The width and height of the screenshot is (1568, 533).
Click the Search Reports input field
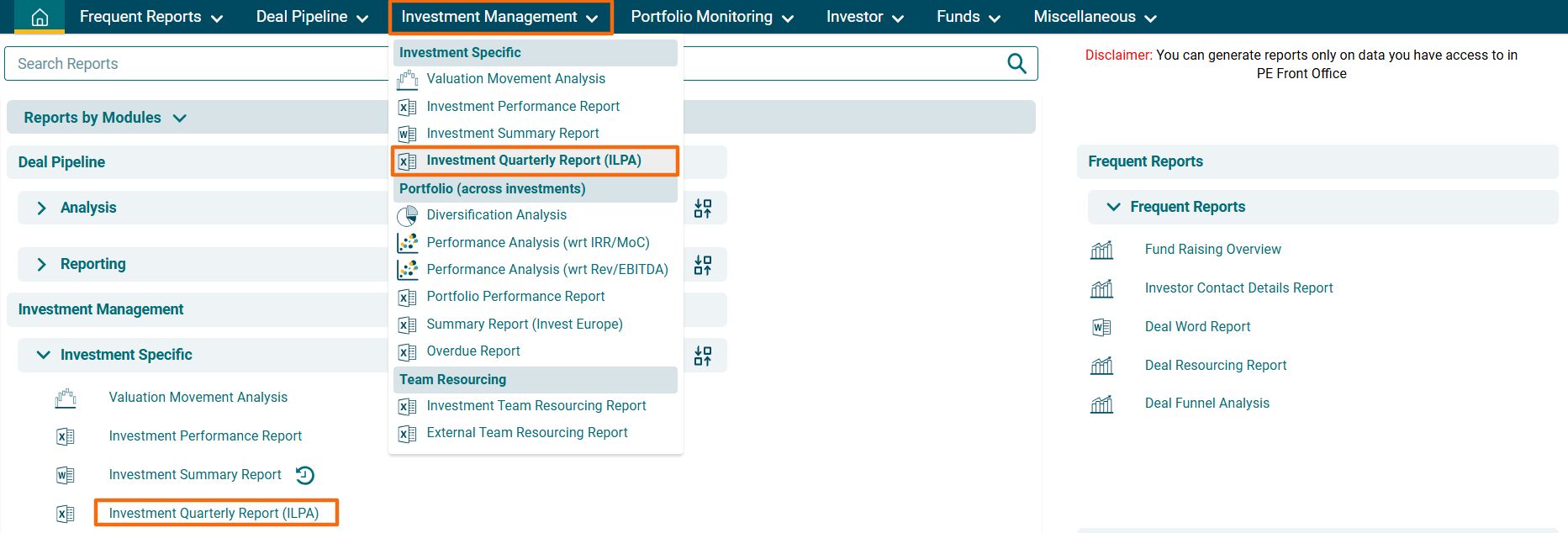[193, 64]
